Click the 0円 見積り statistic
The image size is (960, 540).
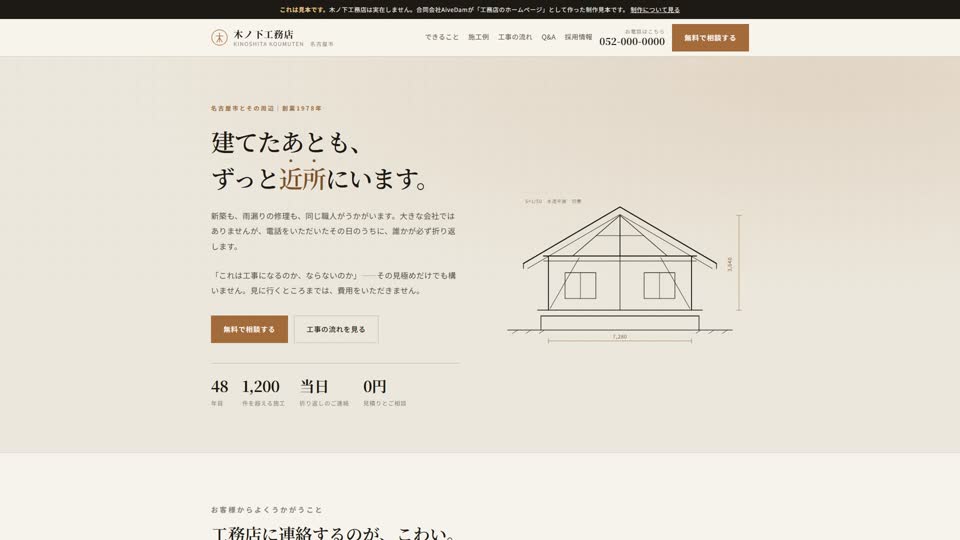click(384, 392)
